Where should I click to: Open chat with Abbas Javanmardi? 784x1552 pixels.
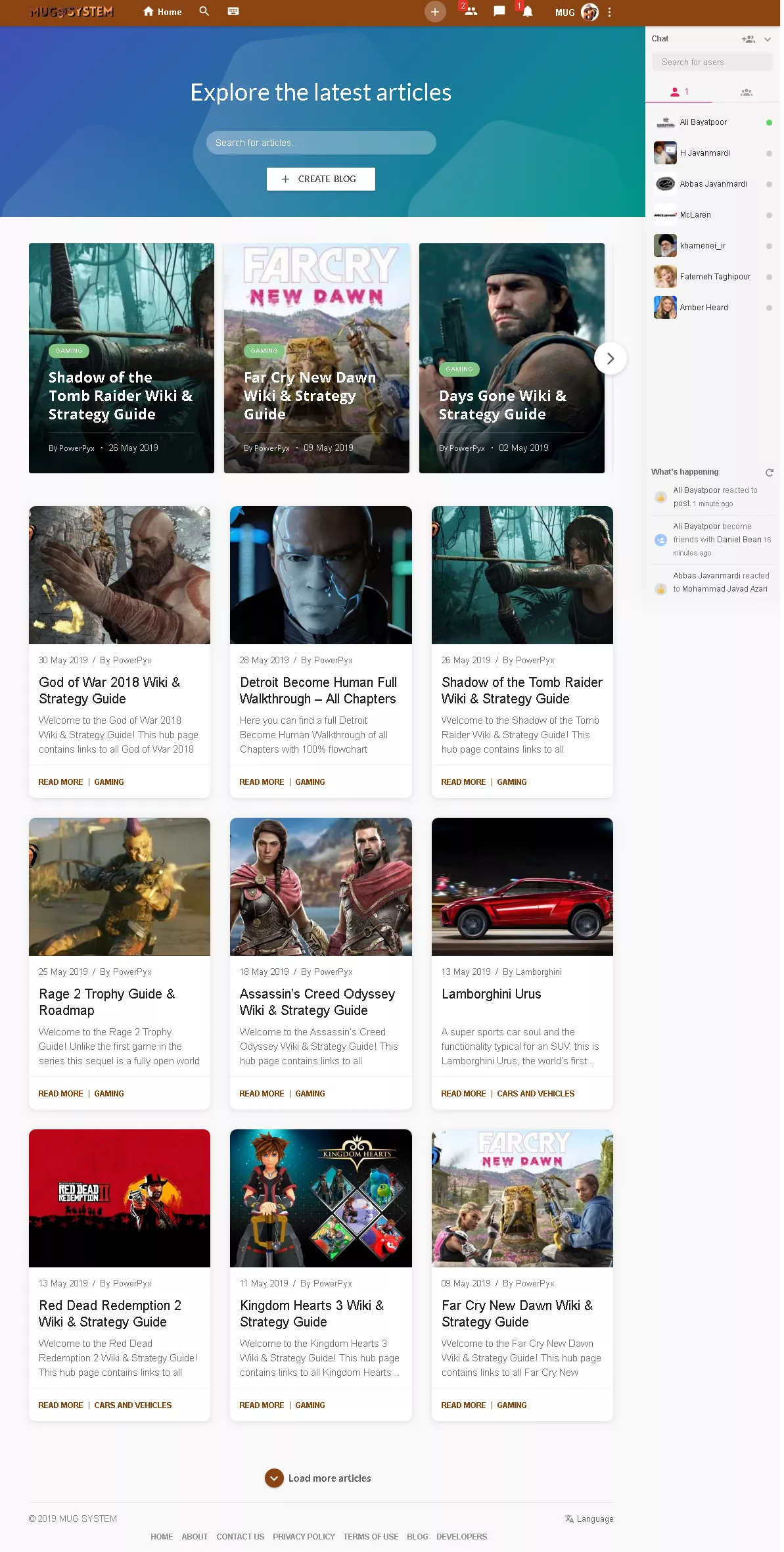coord(712,184)
